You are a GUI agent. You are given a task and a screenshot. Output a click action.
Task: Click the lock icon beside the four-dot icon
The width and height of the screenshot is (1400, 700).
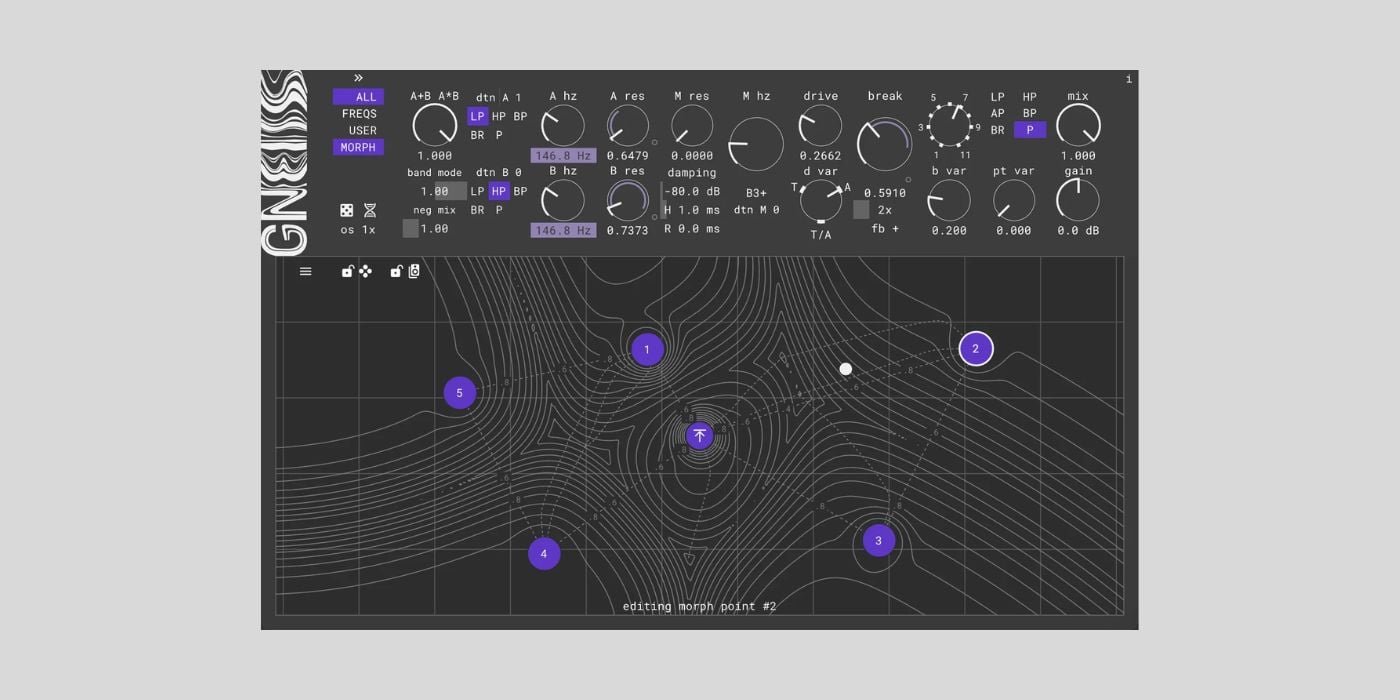point(347,271)
